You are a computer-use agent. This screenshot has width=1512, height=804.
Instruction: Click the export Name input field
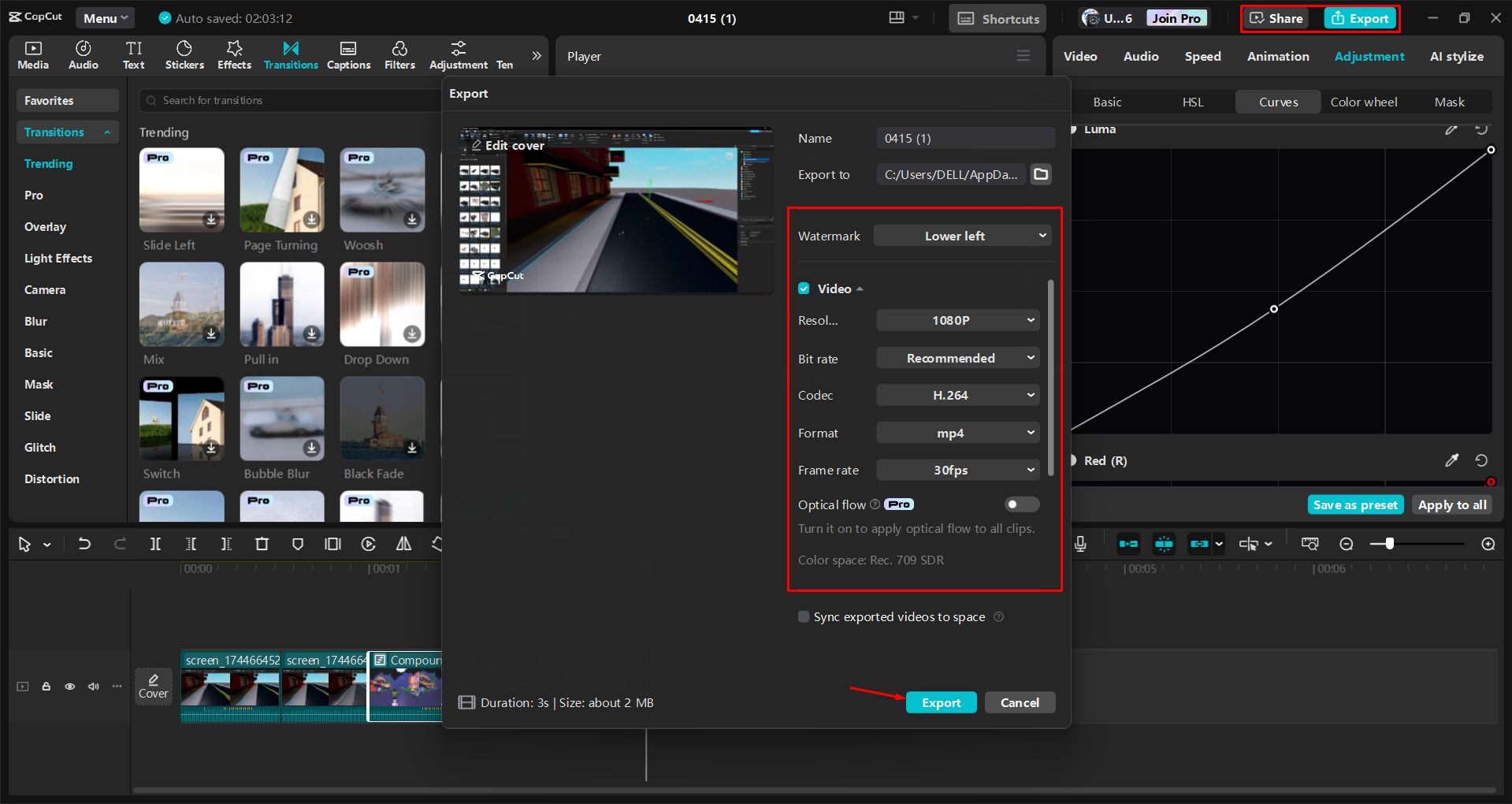(x=965, y=138)
